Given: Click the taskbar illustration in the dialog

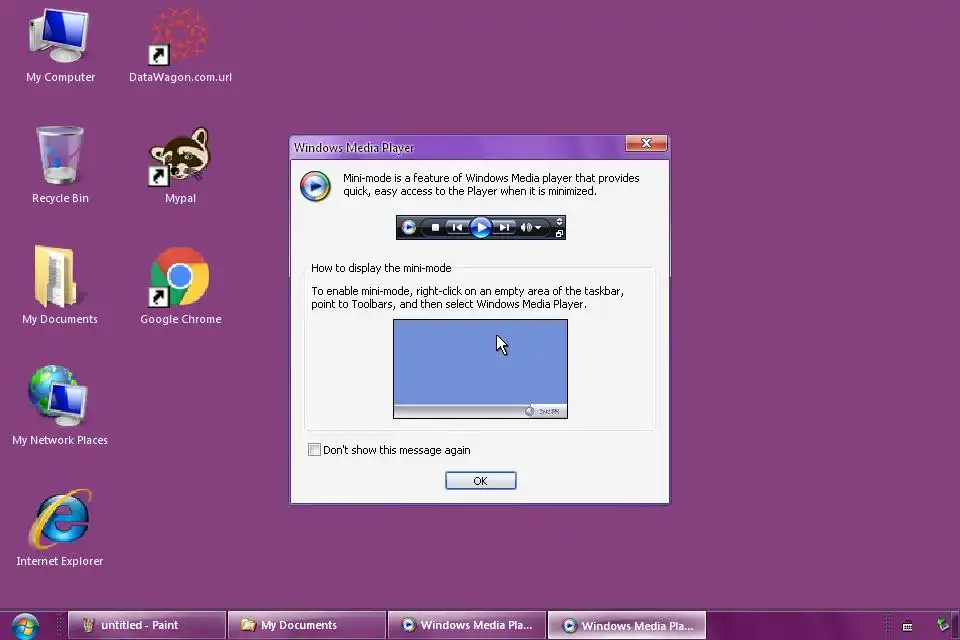Looking at the screenshot, I should pos(481,369).
